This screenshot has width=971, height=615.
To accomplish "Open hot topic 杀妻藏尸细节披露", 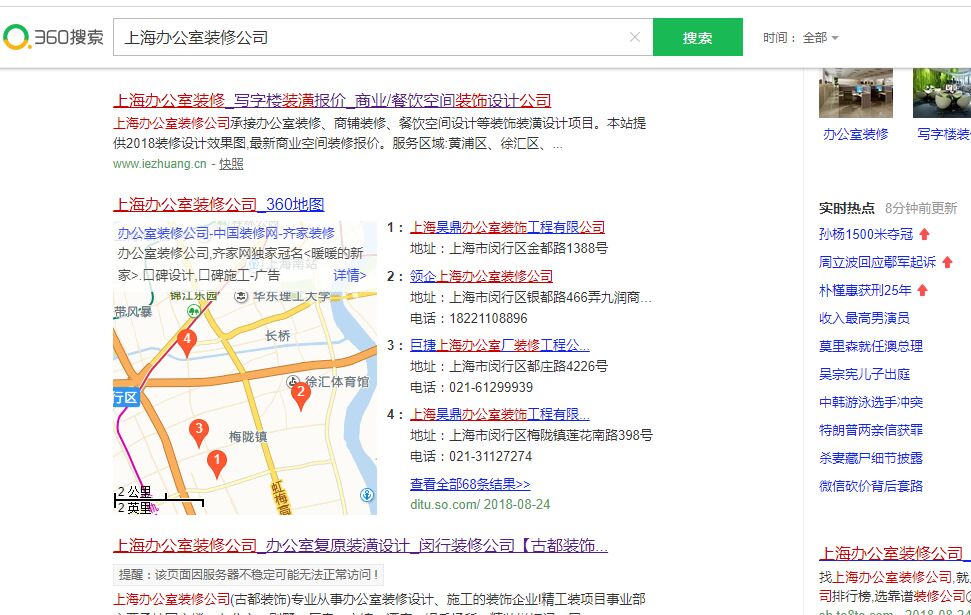I will pyautogui.click(x=871, y=458).
